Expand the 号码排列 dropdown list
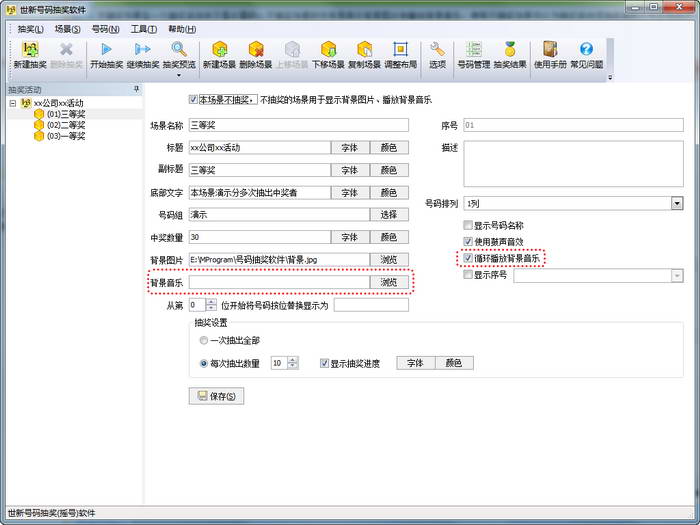The image size is (700, 525). pyautogui.click(x=677, y=203)
